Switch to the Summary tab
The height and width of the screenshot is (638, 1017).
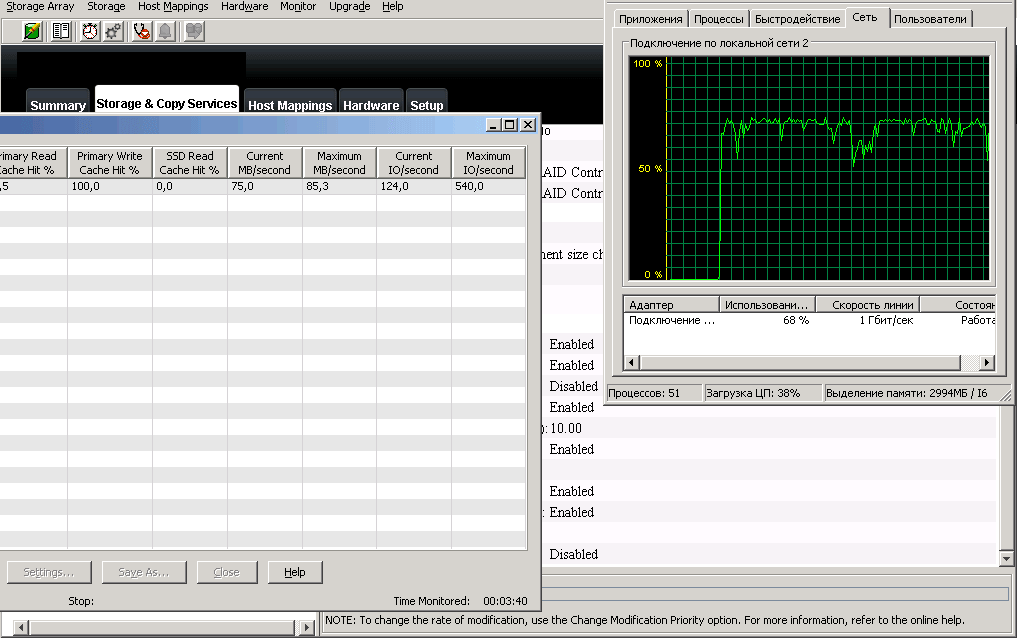tap(58, 105)
